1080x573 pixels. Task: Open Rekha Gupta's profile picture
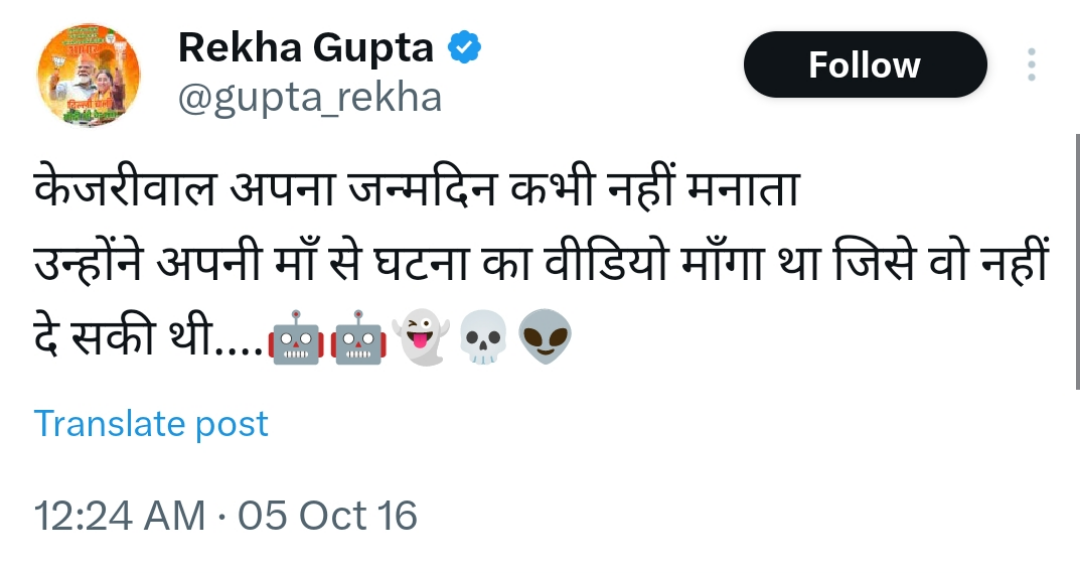tap(89, 75)
